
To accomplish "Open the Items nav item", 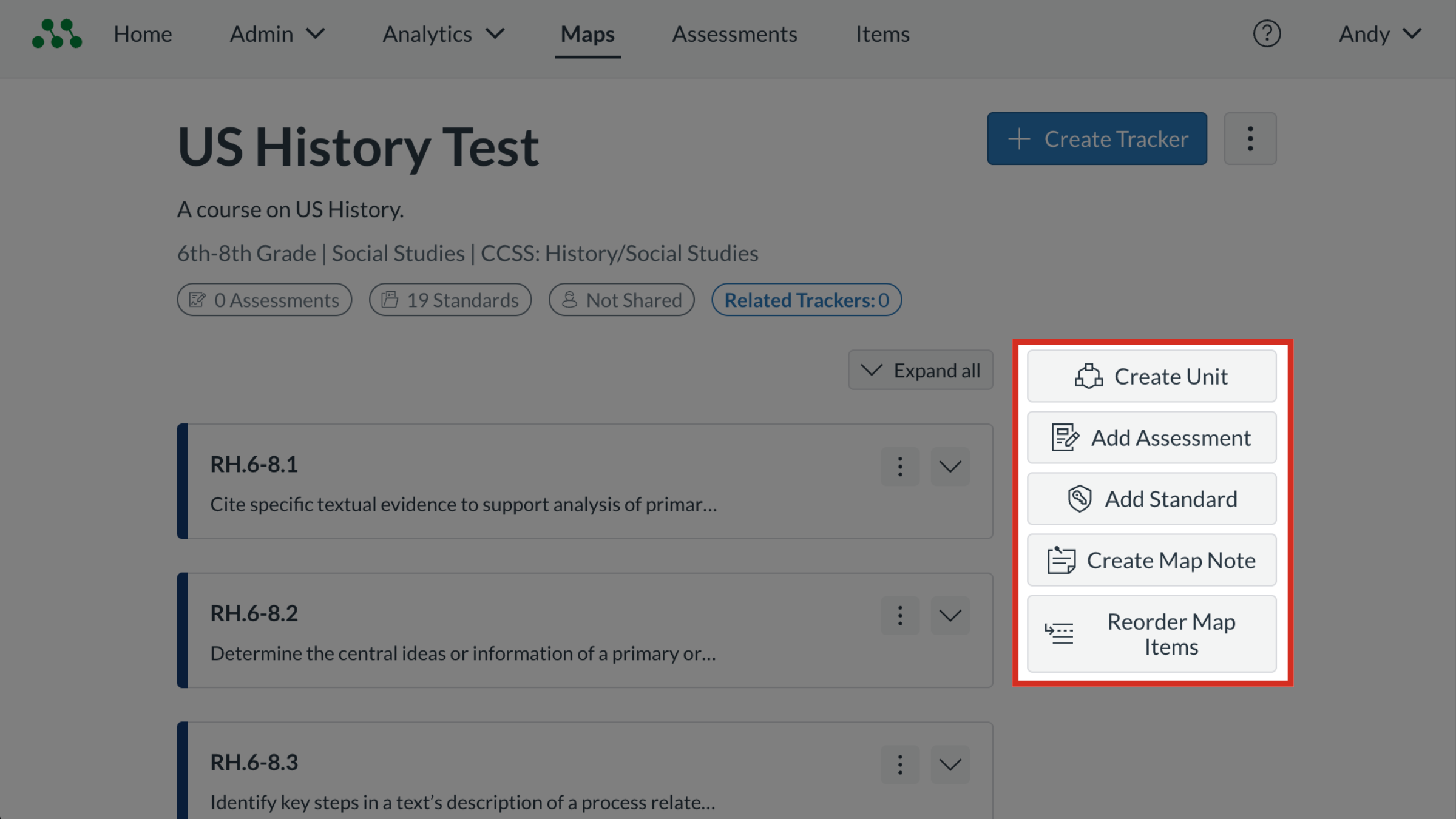I will tap(882, 34).
